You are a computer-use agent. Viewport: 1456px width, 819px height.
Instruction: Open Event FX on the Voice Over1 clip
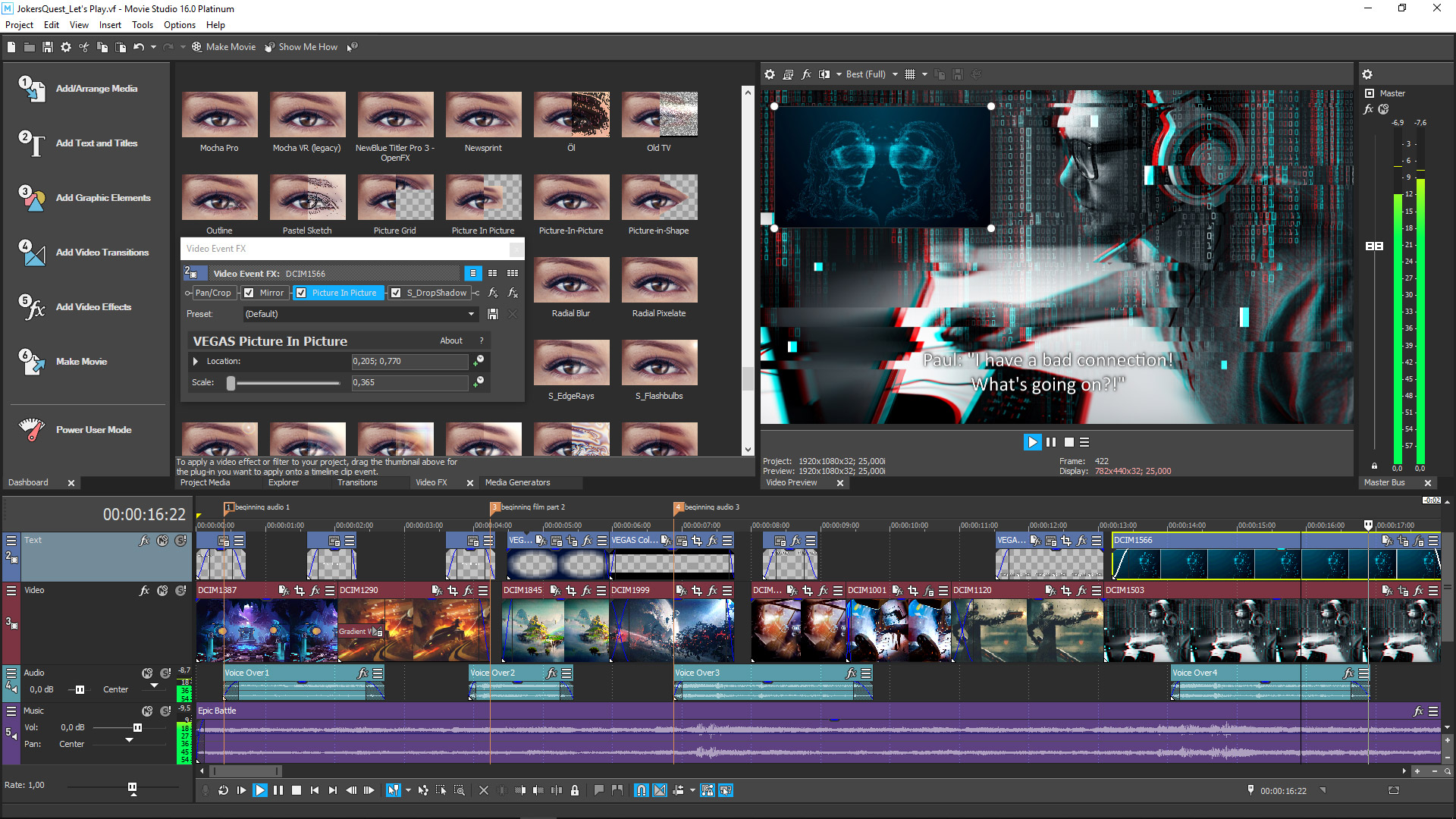(x=363, y=673)
